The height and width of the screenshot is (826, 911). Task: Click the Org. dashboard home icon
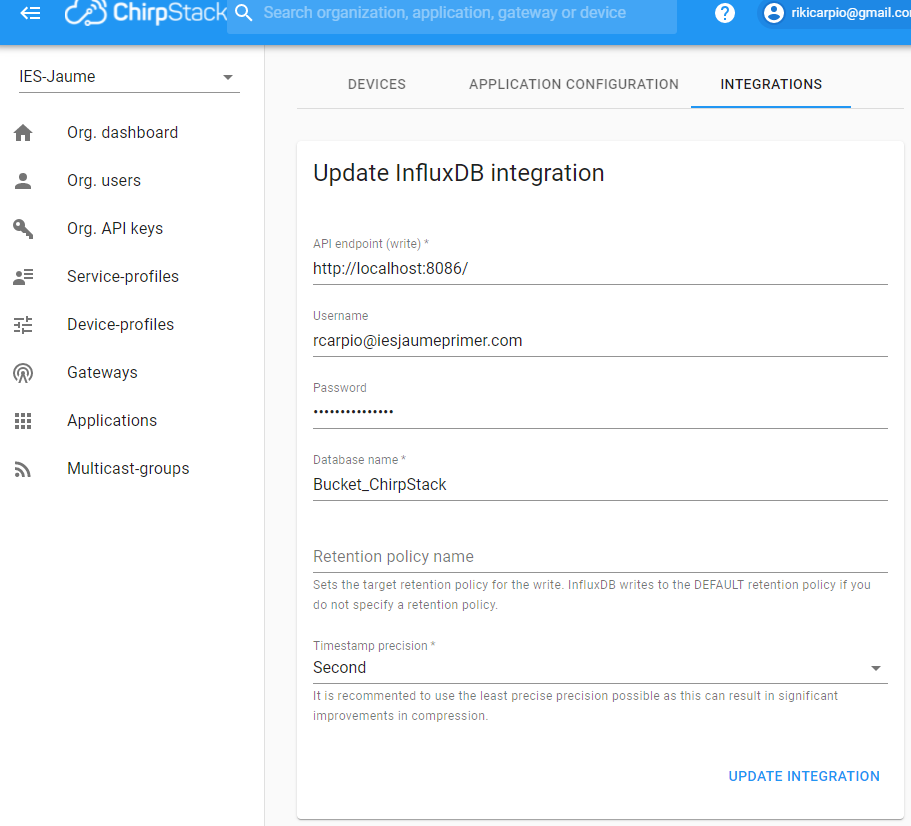(23, 132)
